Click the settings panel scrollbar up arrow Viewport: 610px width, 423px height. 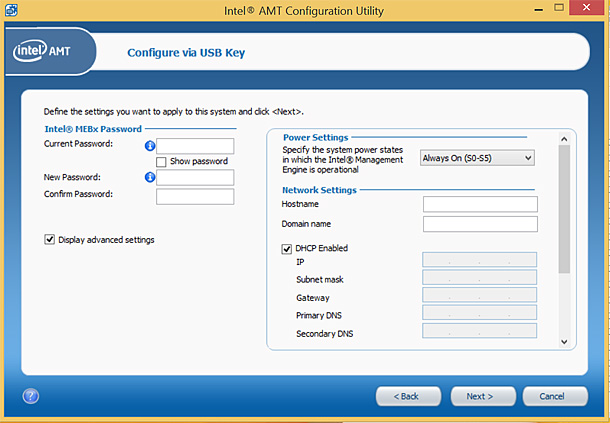point(564,138)
